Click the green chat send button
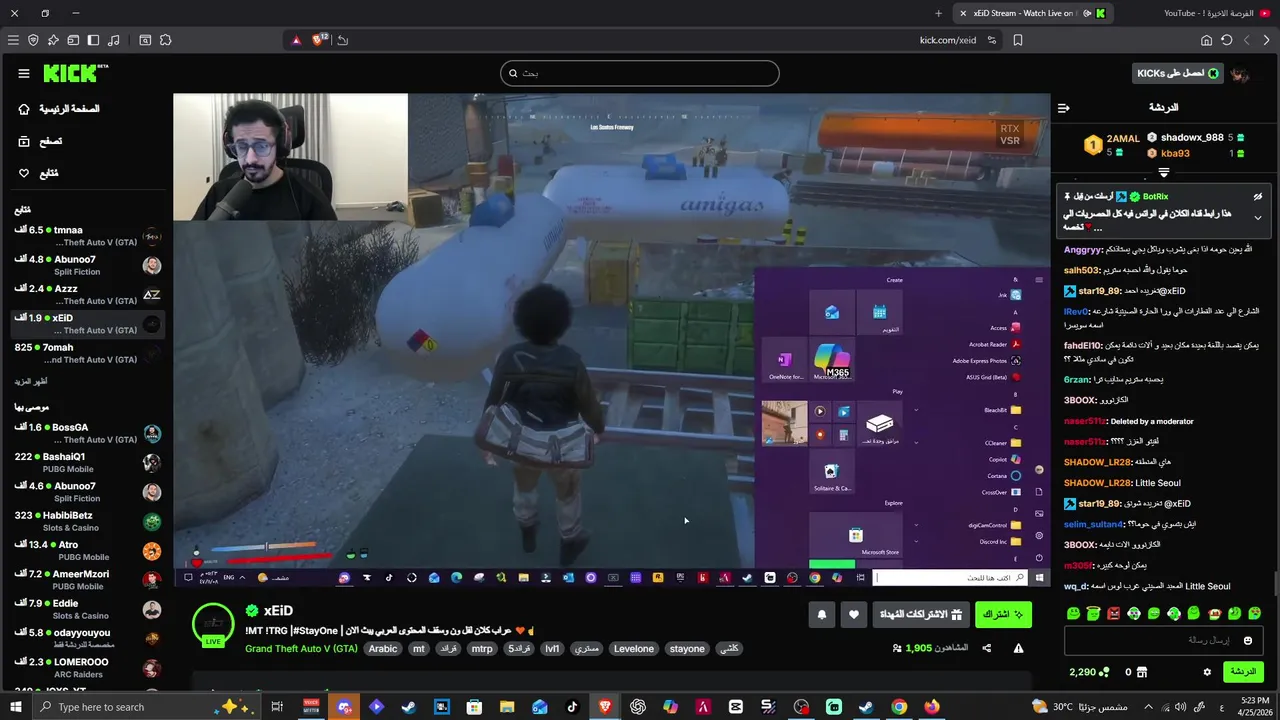The height and width of the screenshot is (720, 1280). 1243,672
